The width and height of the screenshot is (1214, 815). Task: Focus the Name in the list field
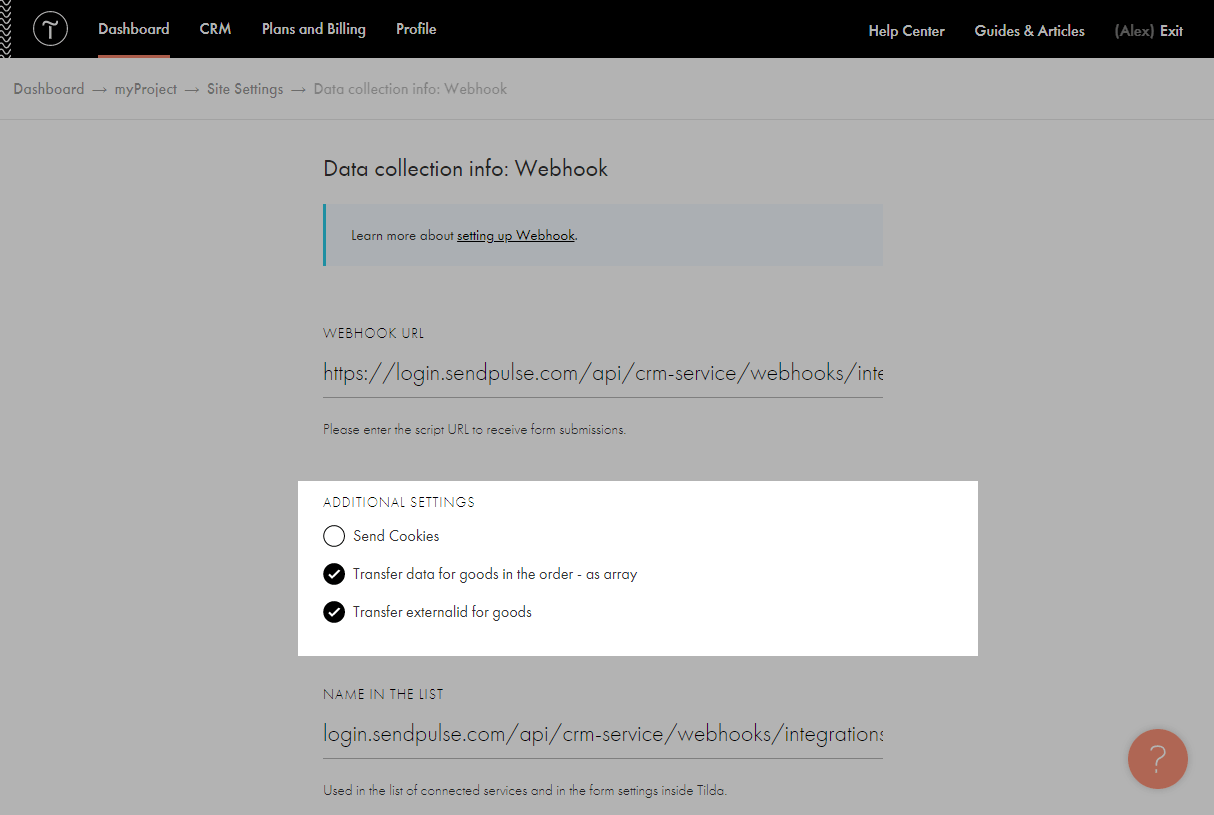click(602, 734)
